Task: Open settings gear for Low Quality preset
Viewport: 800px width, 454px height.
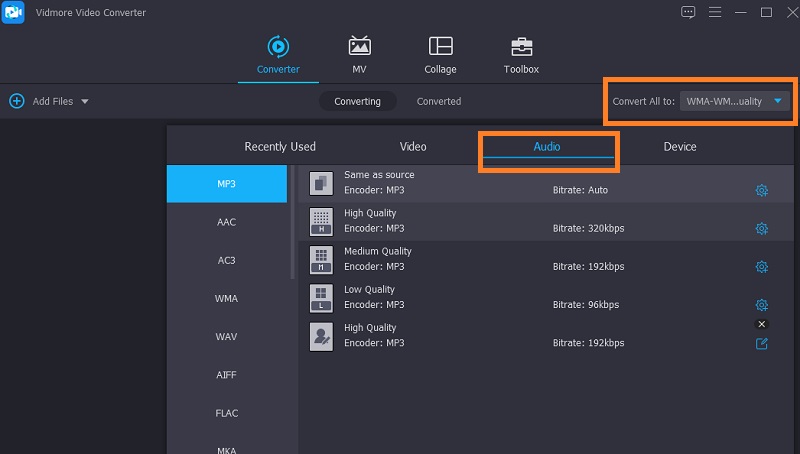Action: [x=761, y=305]
